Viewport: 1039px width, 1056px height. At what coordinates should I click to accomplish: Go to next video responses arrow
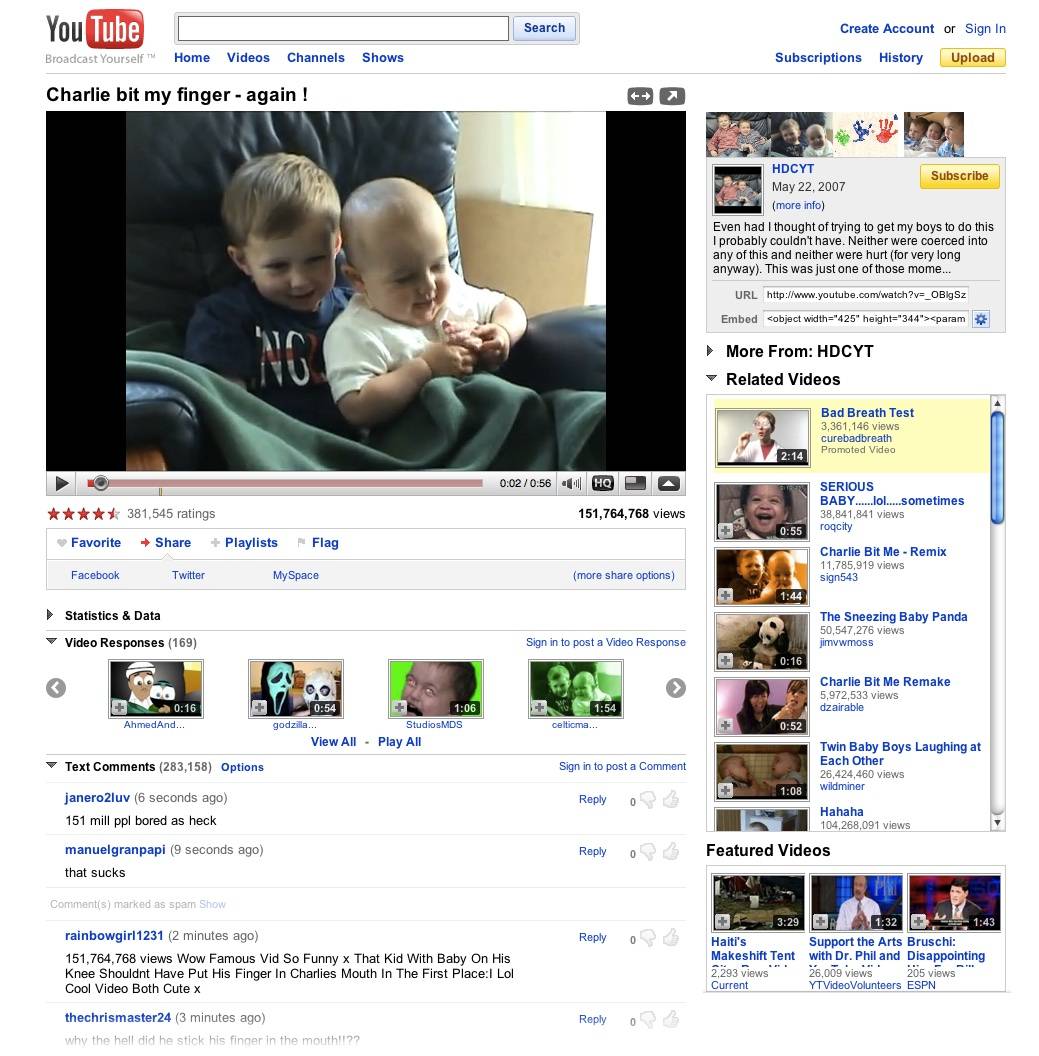[x=675, y=688]
